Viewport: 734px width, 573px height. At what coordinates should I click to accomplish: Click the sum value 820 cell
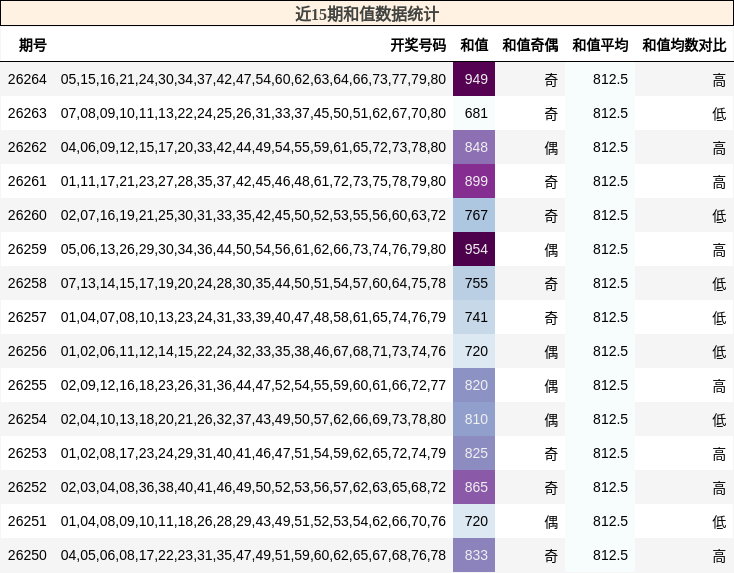pos(474,385)
